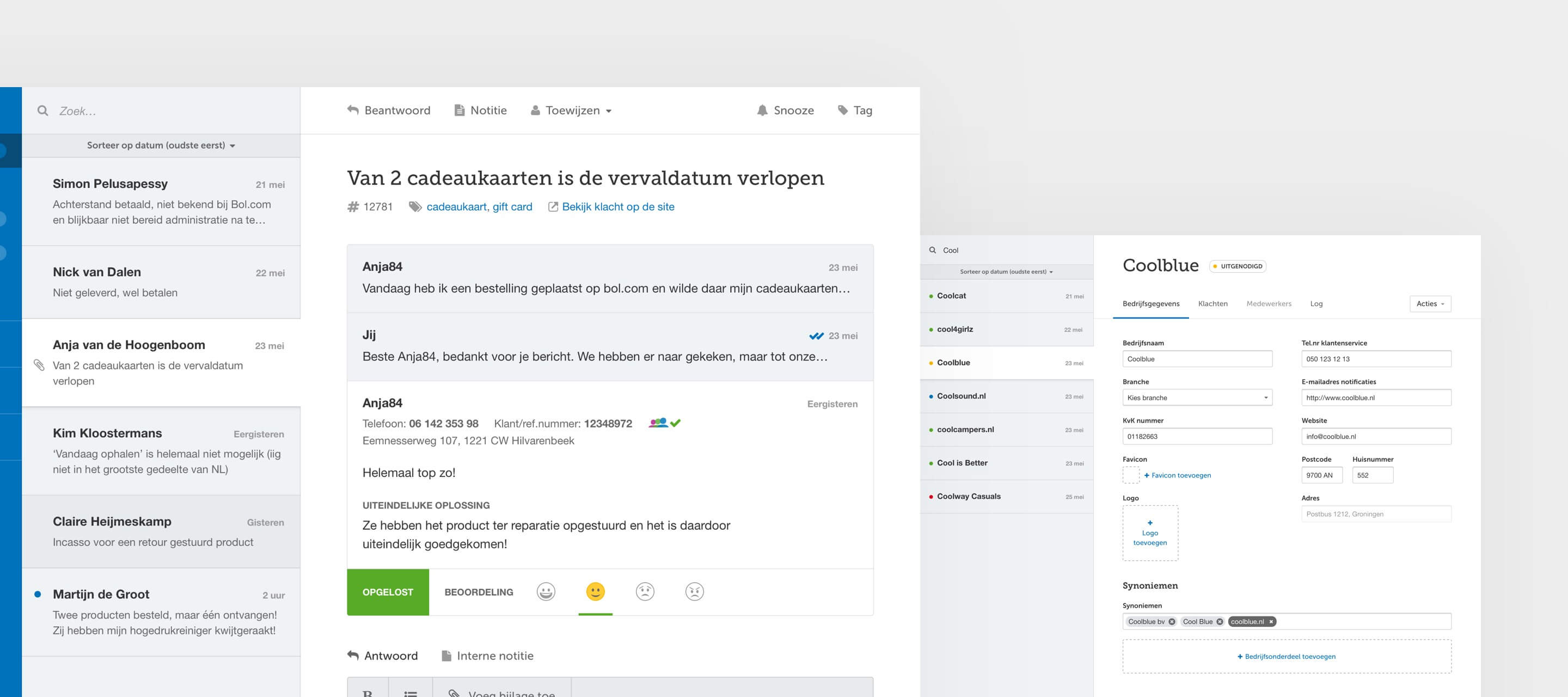The image size is (1568, 697).
Task: Open the Bekijk klacht op de site link
Action: click(x=618, y=207)
